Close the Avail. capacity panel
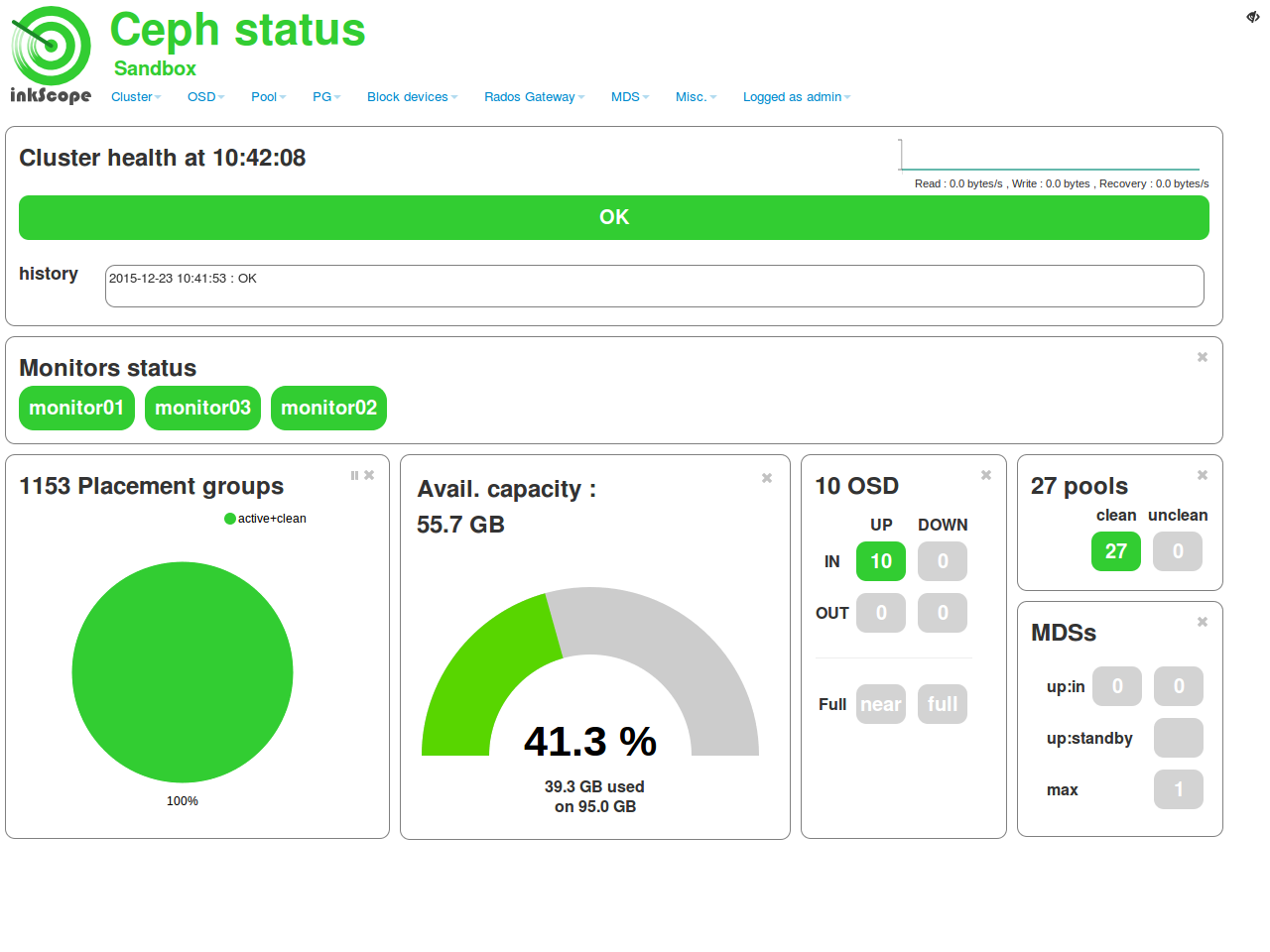The height and width of the screenshot is (952, 1270). (767, 478)
